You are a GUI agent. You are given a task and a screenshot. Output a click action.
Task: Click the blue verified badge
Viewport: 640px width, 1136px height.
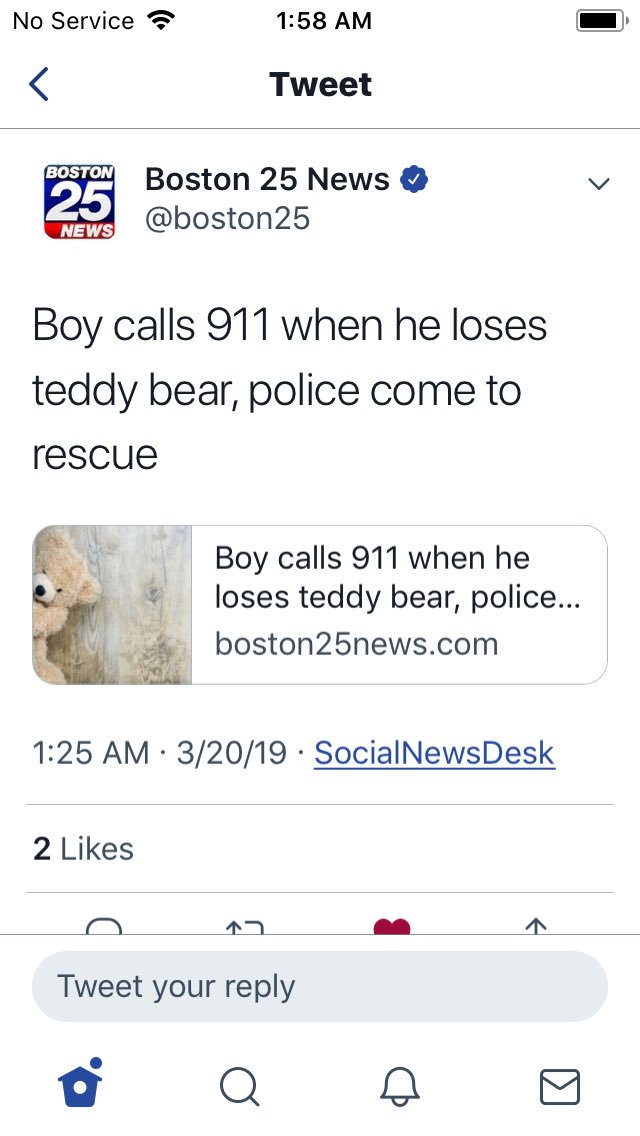click(414, 179)
